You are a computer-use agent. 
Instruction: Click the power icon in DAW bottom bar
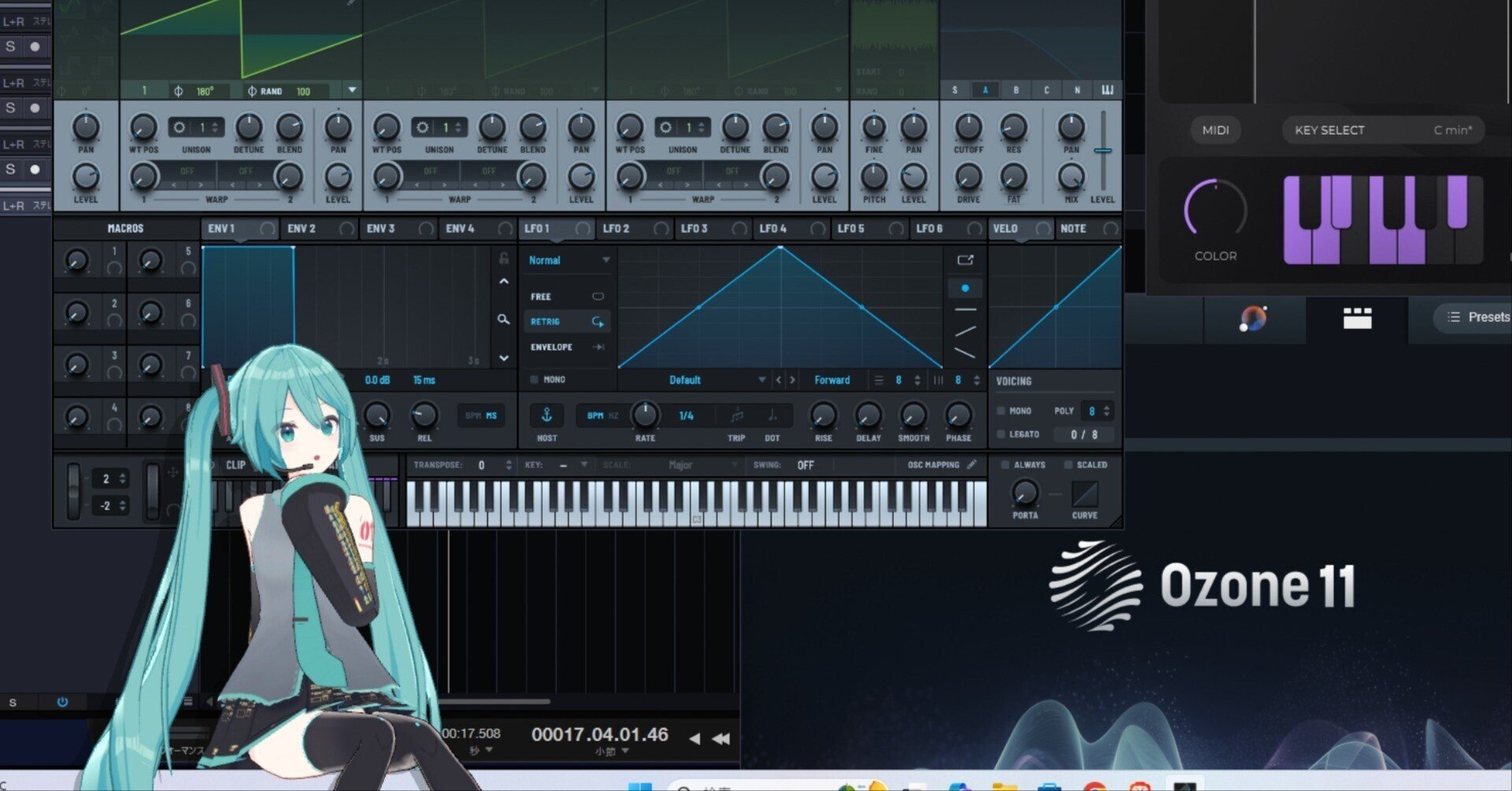click(x=62, y=701)
